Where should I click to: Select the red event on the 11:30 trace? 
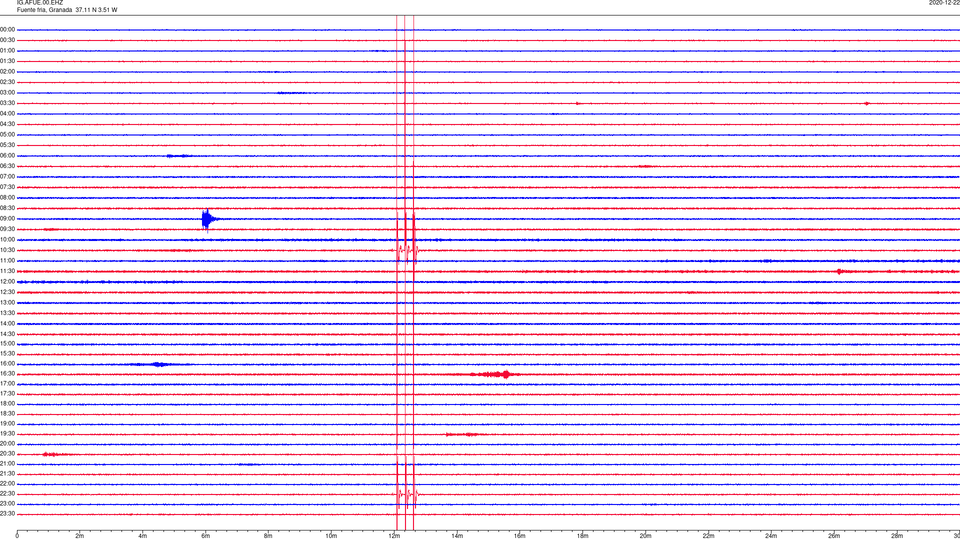(x=840, y=271)
